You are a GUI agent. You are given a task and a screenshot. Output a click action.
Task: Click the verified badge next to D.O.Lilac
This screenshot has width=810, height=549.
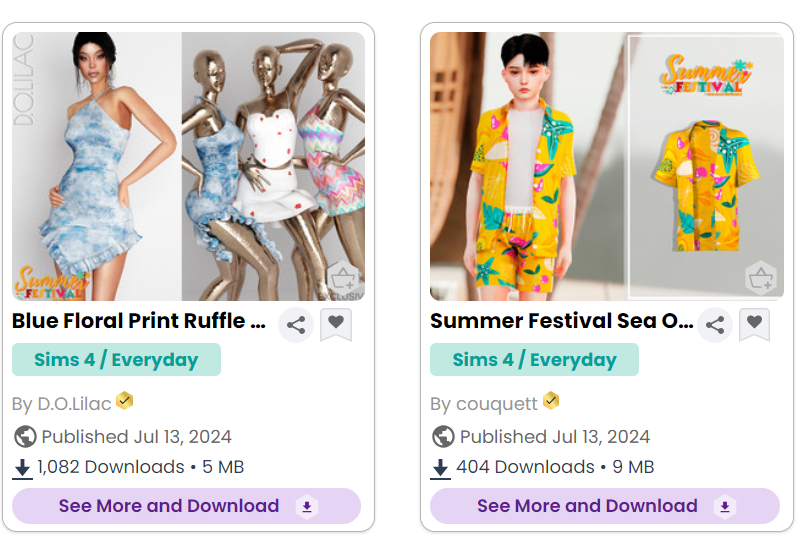[x=125, y=402]
